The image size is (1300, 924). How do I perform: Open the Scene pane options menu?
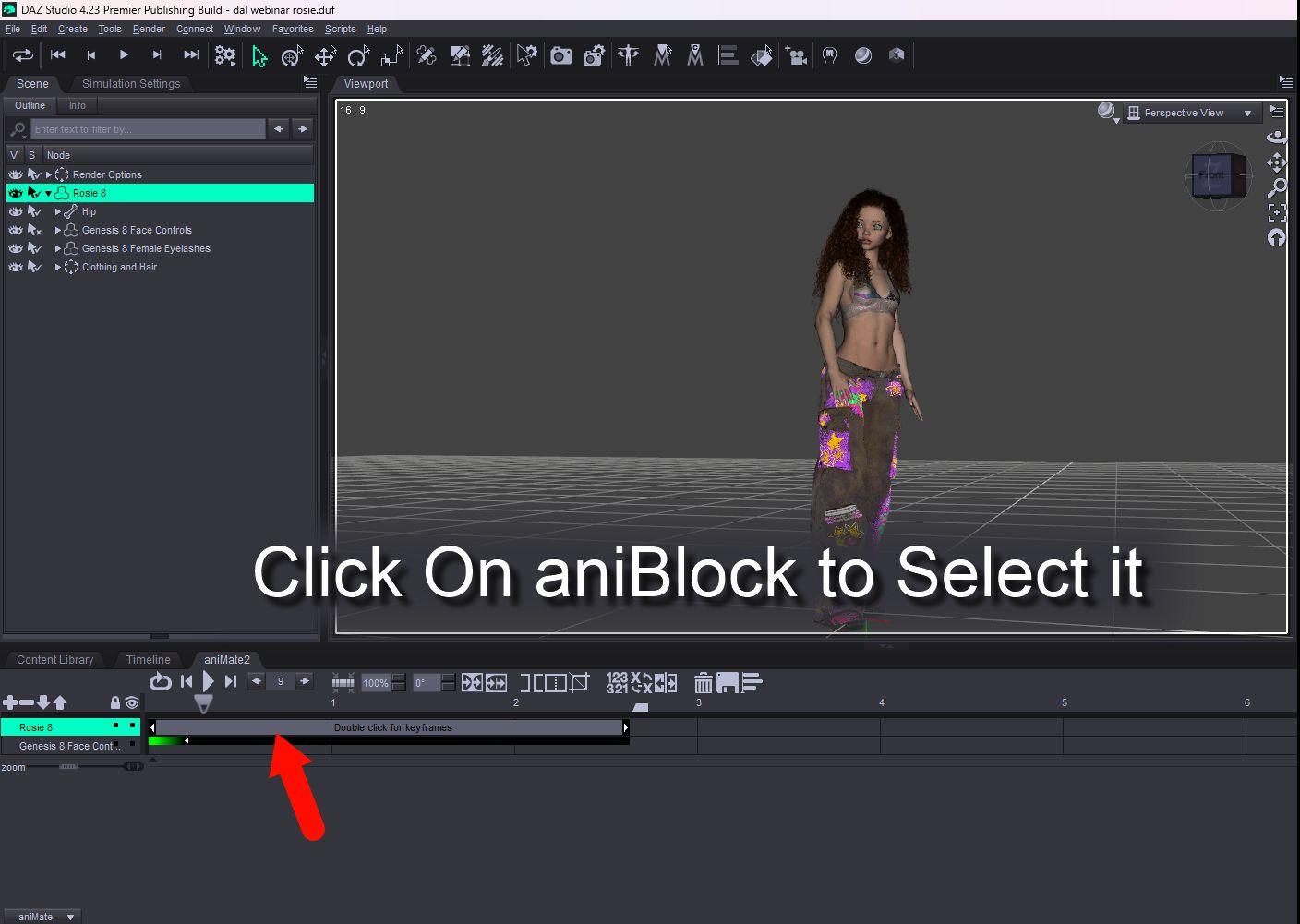(310, 83)
